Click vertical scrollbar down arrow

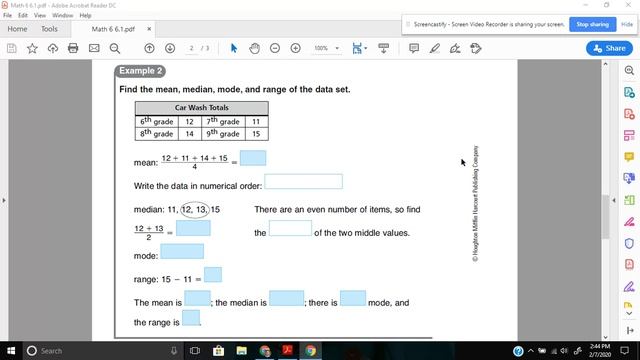605,337
